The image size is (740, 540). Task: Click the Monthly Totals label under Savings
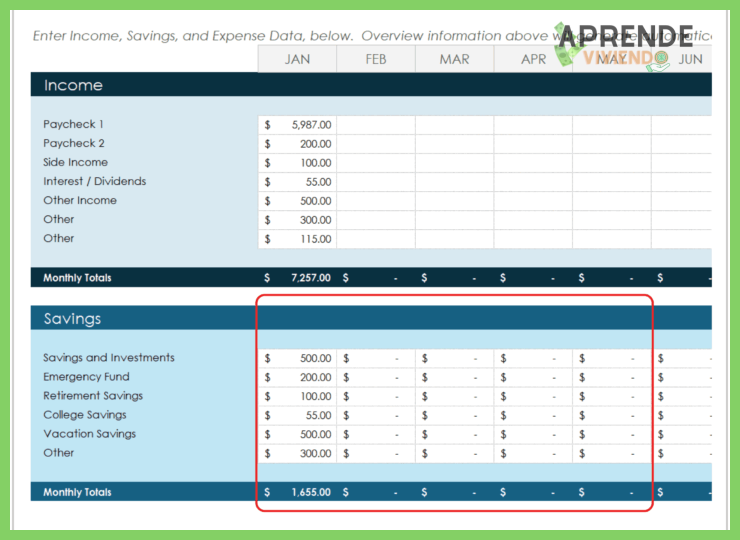click(x=77, y=492)
